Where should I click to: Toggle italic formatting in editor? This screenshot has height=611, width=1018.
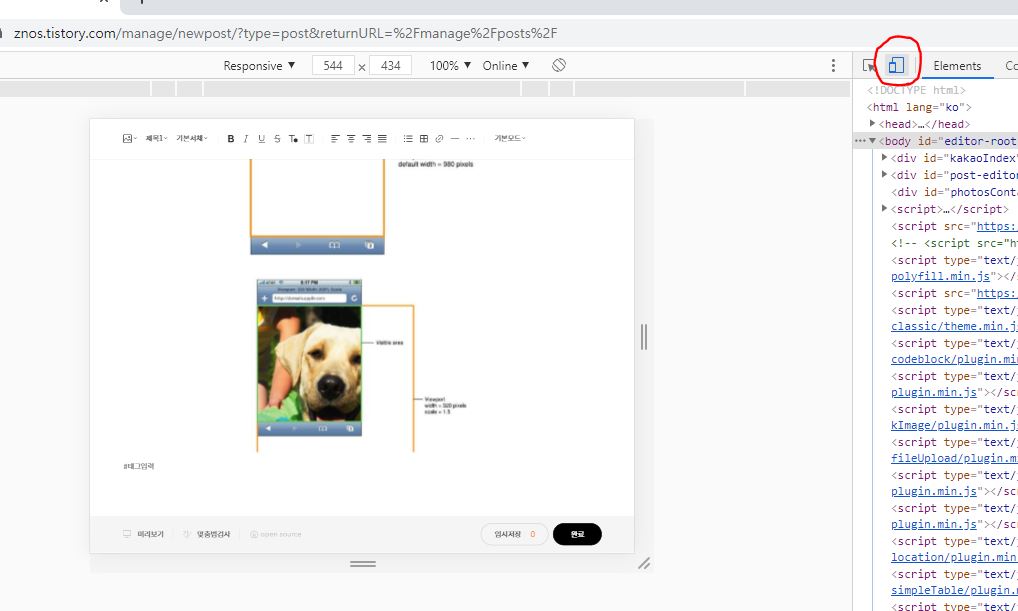coord(246,138)
